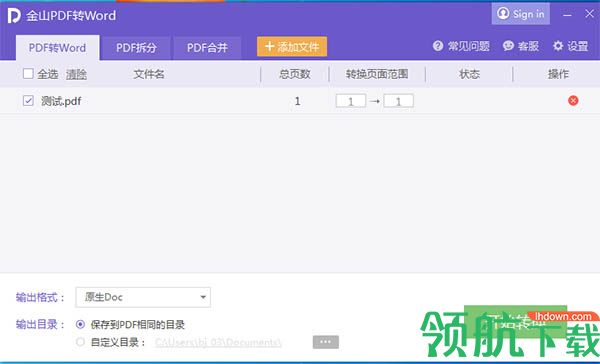
Task: Click the start page input for 测试.pdf
Action: pyautogui.click(x=351, y=101)
